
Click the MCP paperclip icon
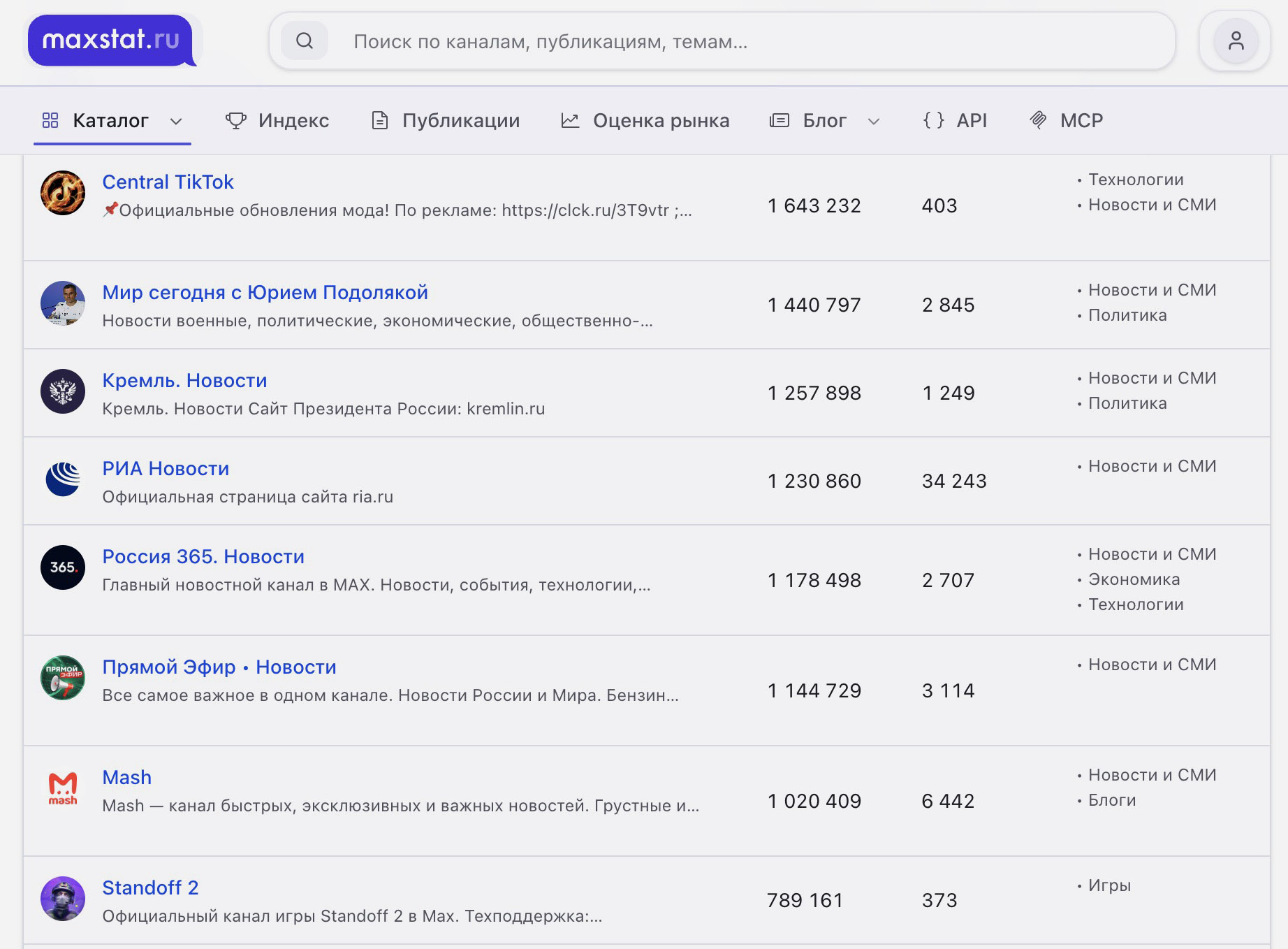point(1038,120)
